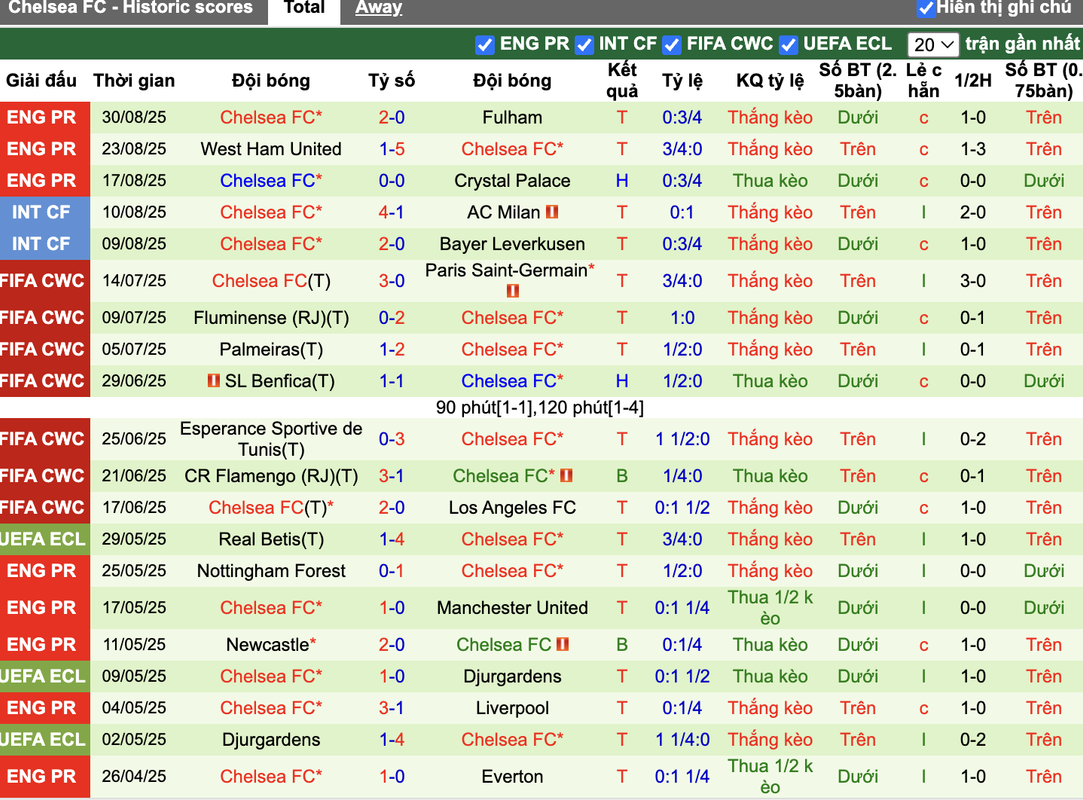Open Manchester United team link
This screenshot has height=800, width=1083.
click(512, 608)
